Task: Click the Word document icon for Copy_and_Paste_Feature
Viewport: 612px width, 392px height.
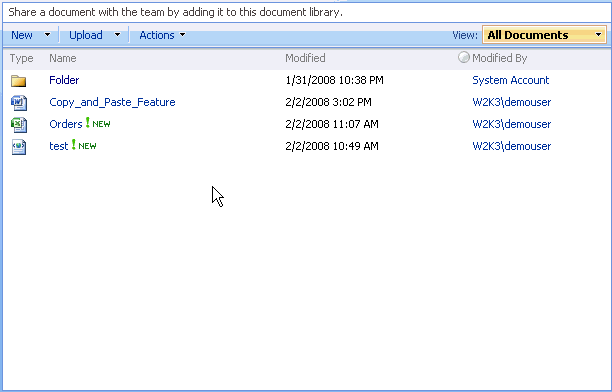Action: [x=19, y=103]
